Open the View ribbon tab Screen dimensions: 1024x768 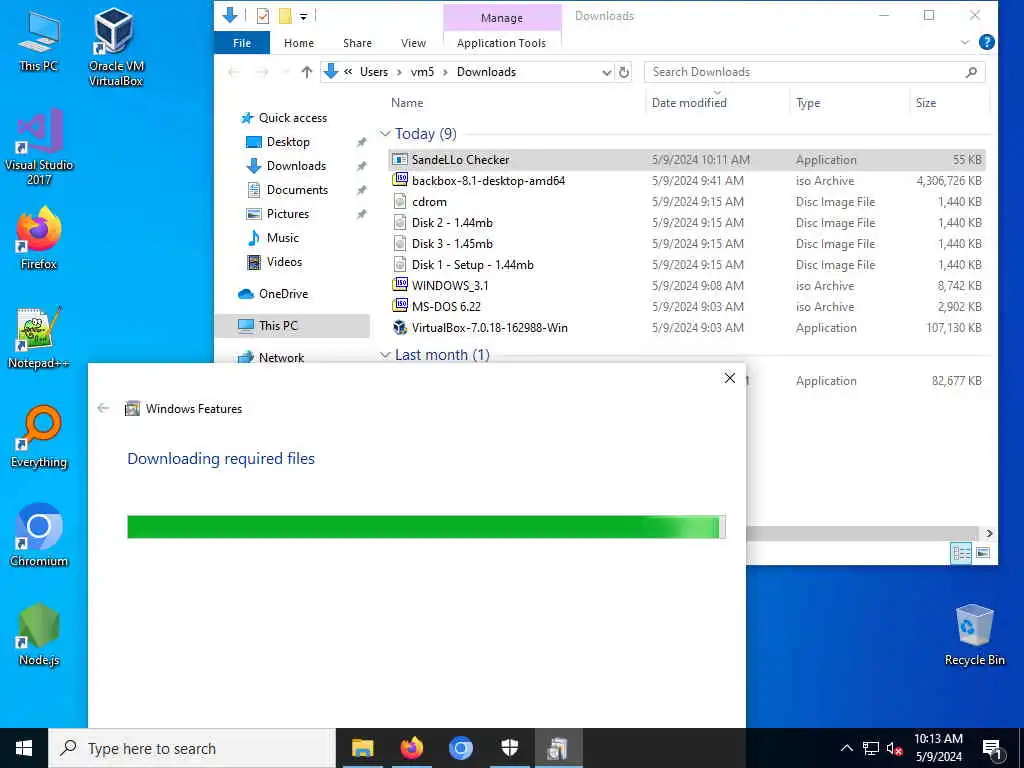click(x=413, y=43)
